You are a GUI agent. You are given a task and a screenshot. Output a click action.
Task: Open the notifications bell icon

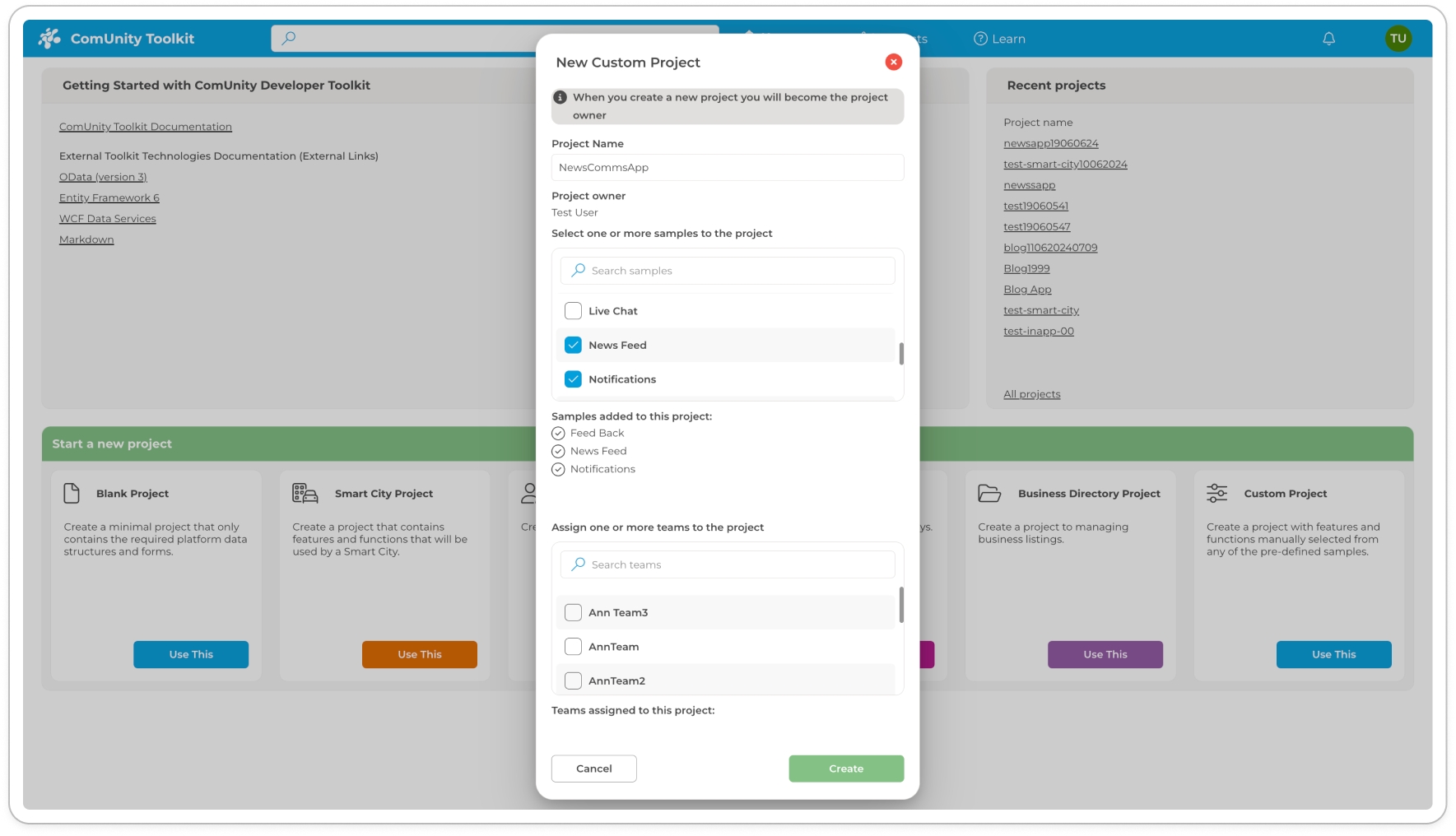(1328, 39)
